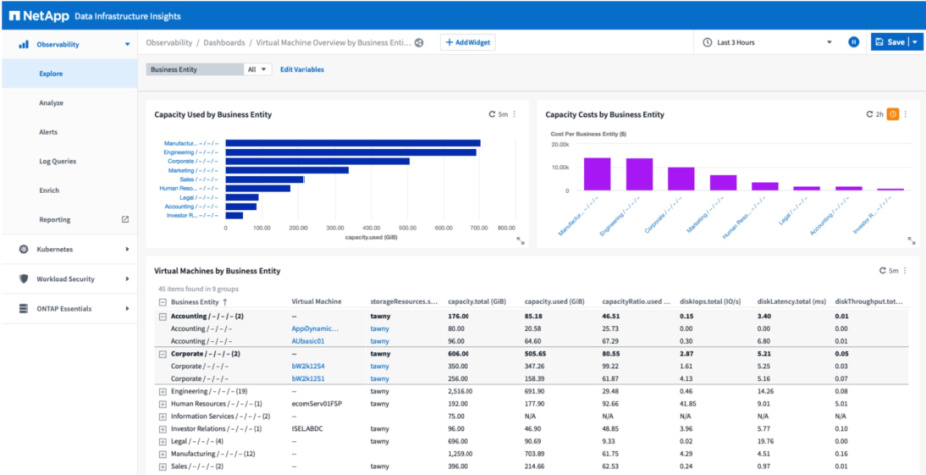Click the capacity.total (GiB) column header
This screenshot has width=926, height=475.
477,302
